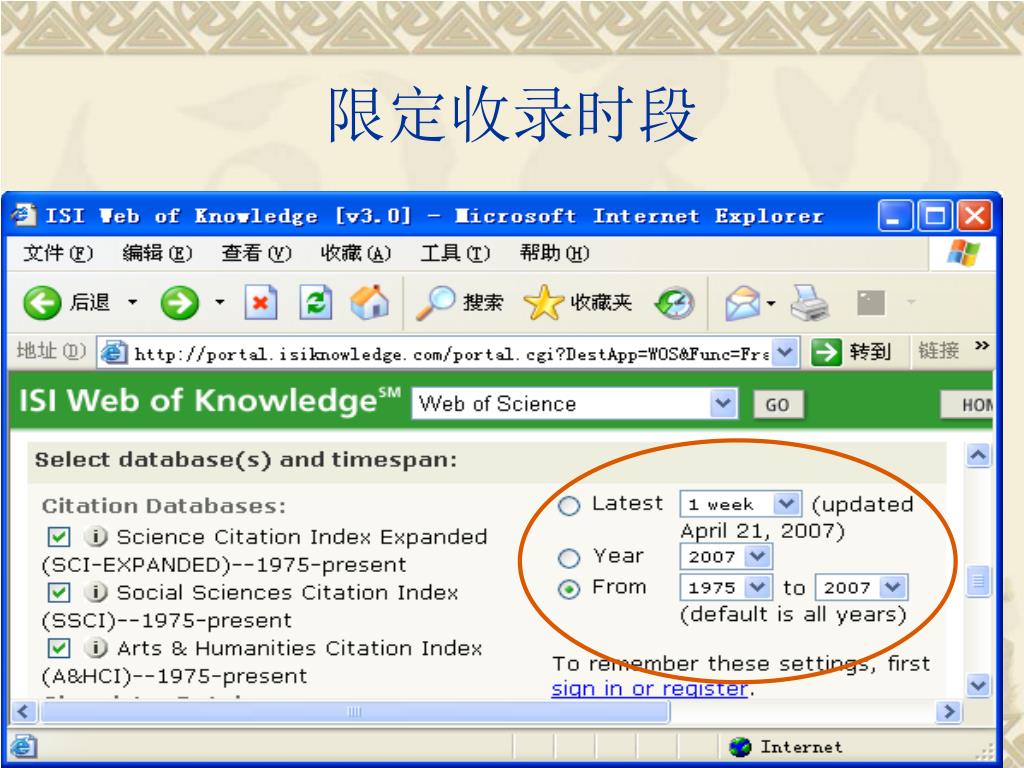Select the Latest radio button
Screen dimensions: 1024x768
point(569,505)
